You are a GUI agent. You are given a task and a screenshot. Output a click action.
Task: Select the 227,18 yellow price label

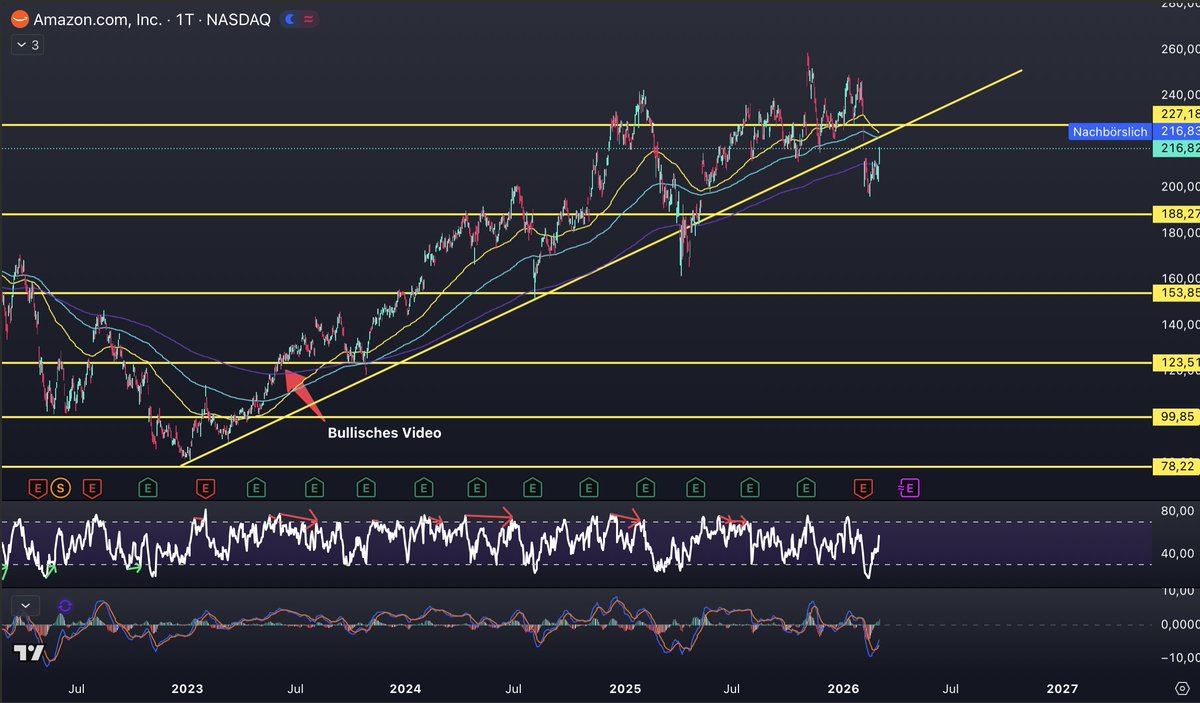(x=1176, y=114)
